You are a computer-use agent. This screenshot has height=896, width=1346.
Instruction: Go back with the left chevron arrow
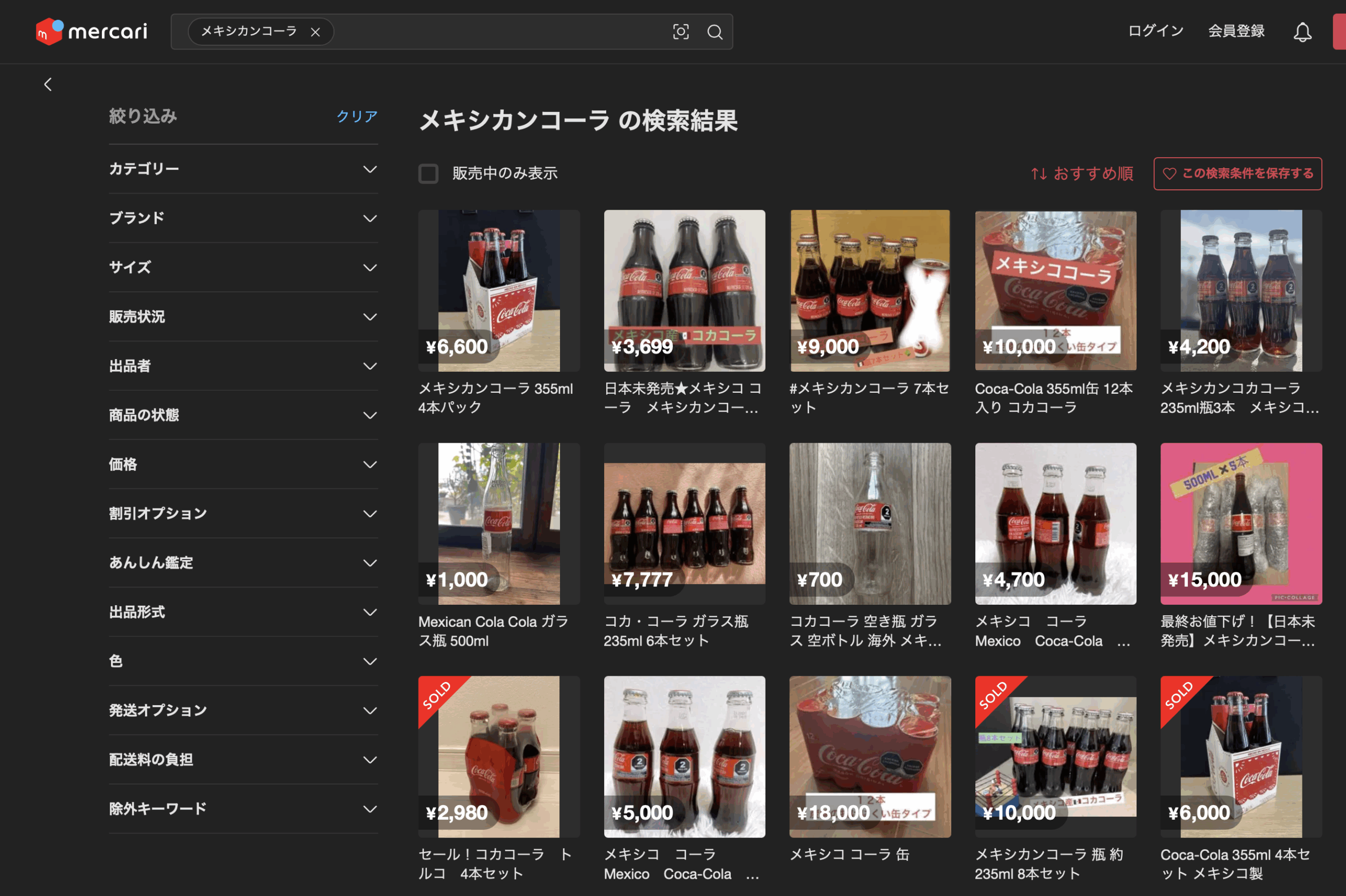[48, 85]
